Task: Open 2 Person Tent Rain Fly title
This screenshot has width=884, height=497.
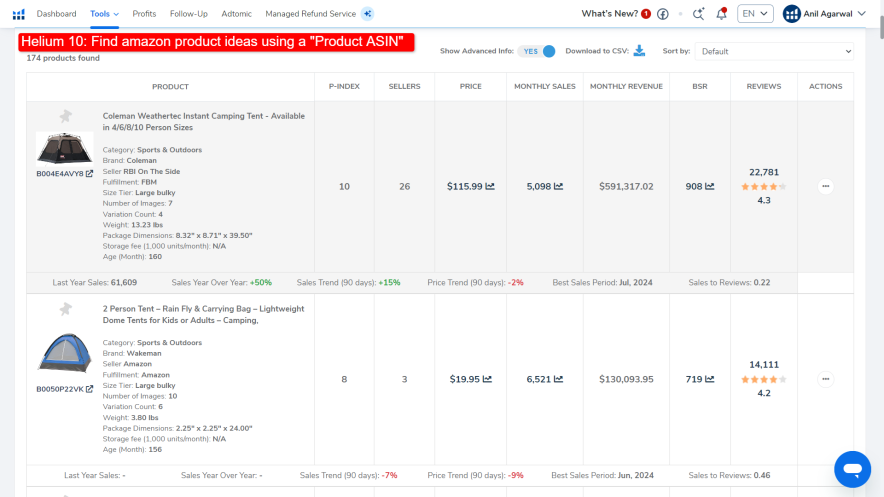Action: 204,314
